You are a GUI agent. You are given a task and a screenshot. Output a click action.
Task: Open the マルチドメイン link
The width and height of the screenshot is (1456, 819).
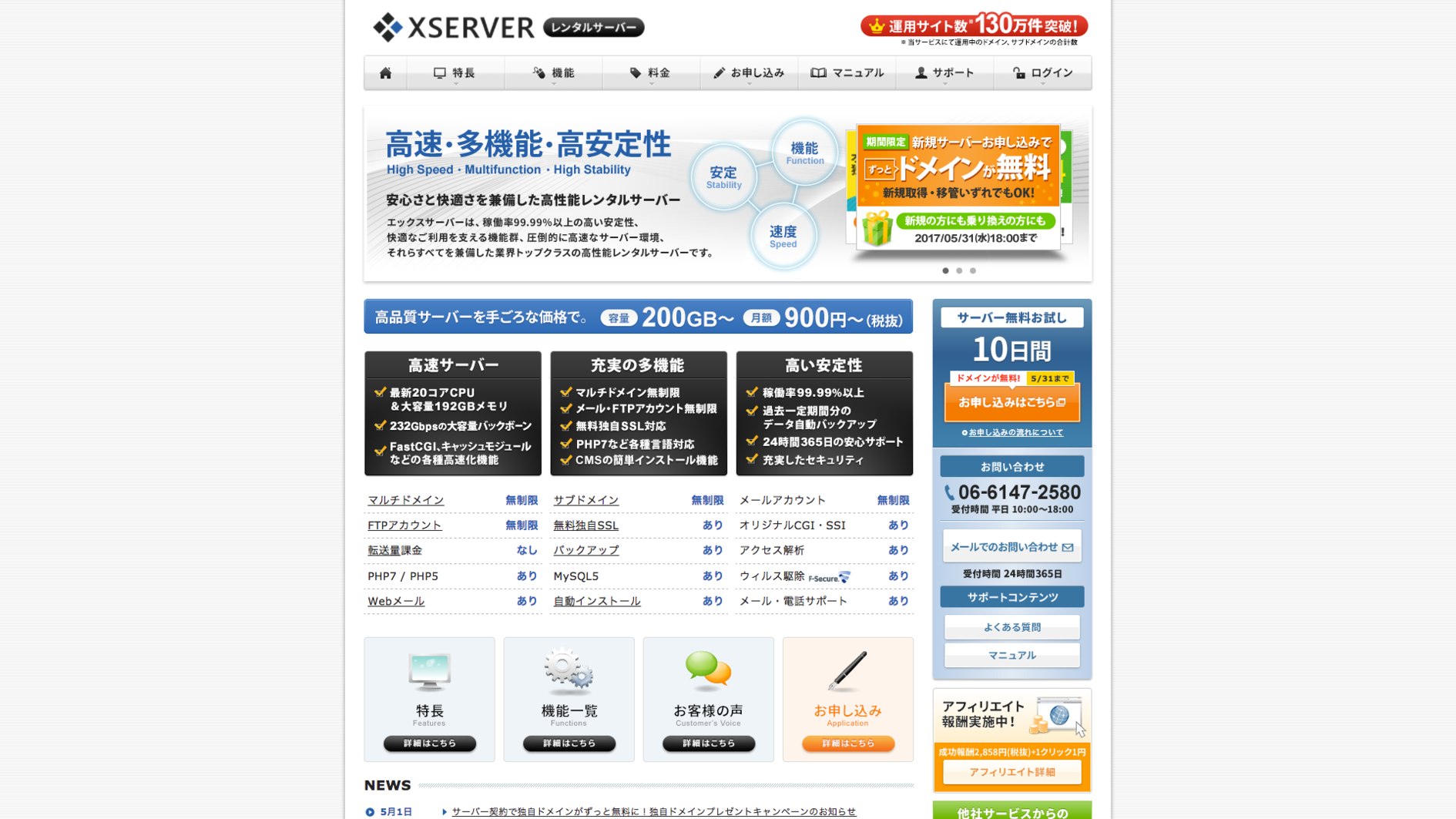(x=405, y=500)
